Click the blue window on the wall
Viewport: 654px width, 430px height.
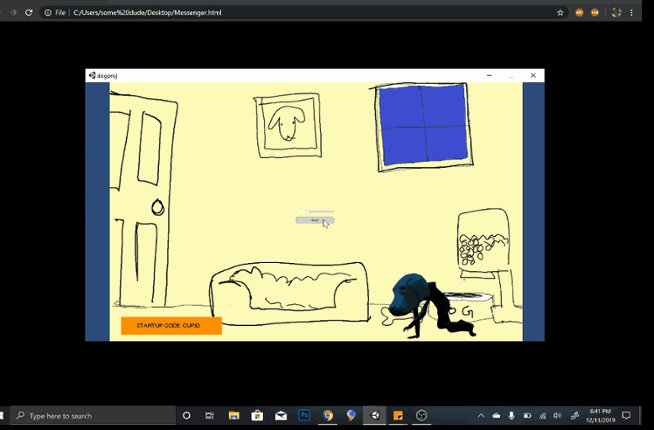click(x=421, y=124)
